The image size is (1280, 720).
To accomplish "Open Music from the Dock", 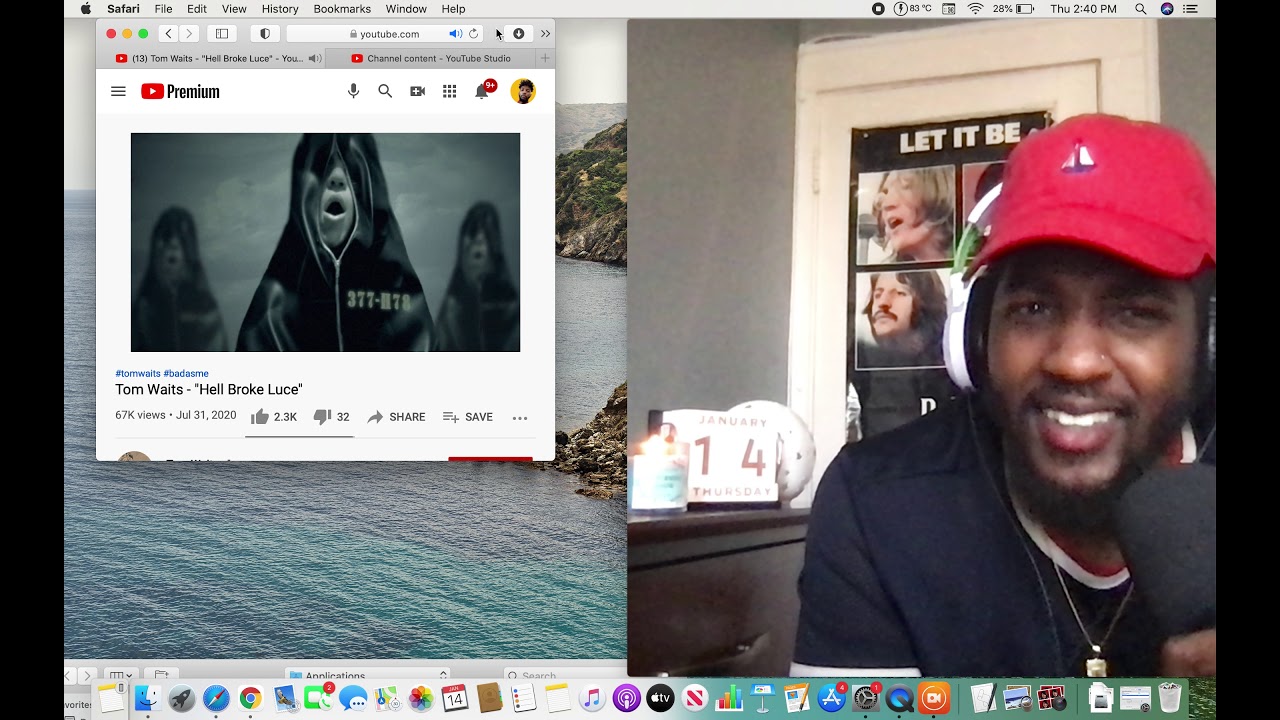I will pyautogui.click(x=592, y=698).
